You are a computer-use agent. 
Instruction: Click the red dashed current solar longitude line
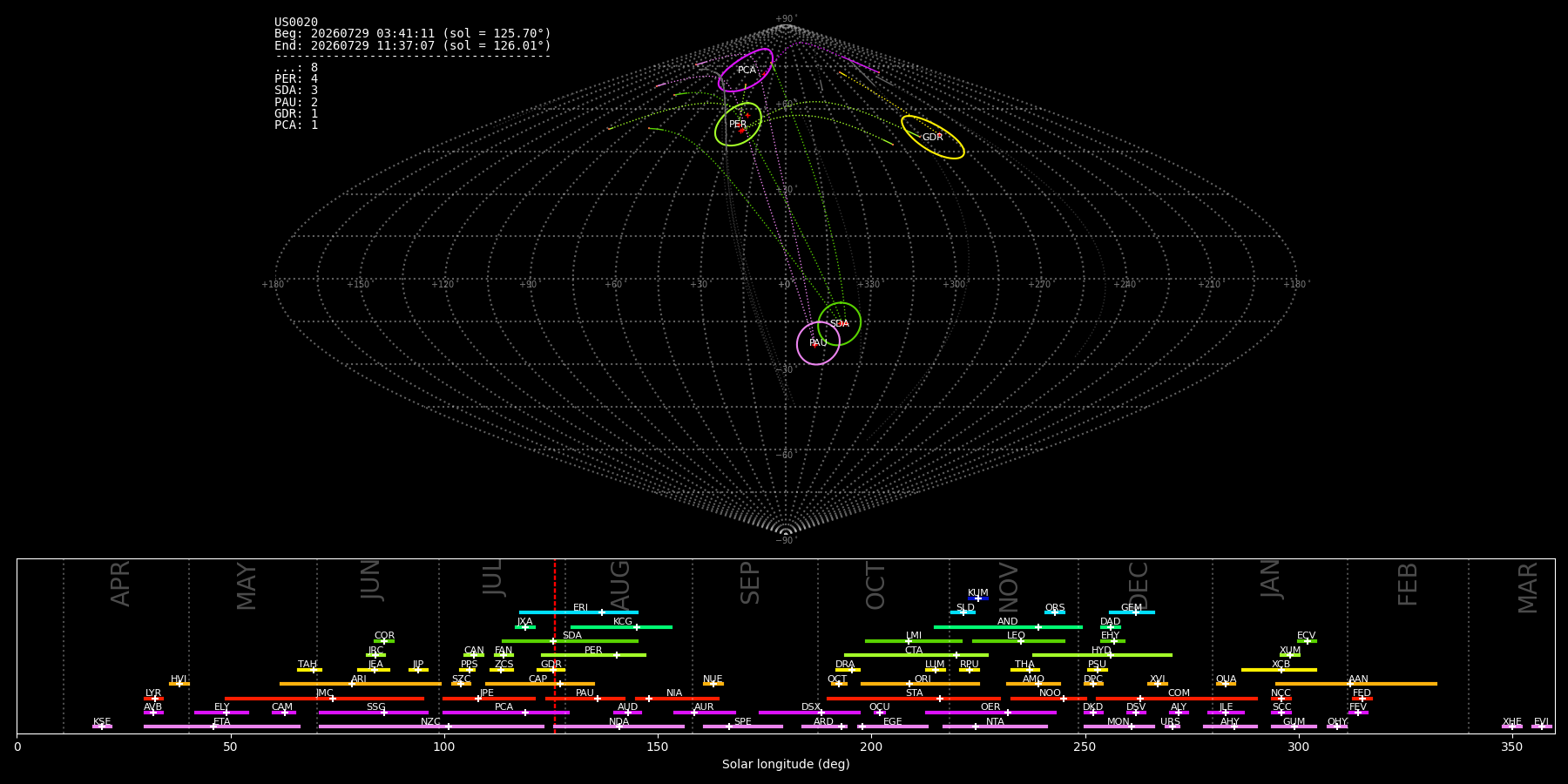[x=555, y=645]
